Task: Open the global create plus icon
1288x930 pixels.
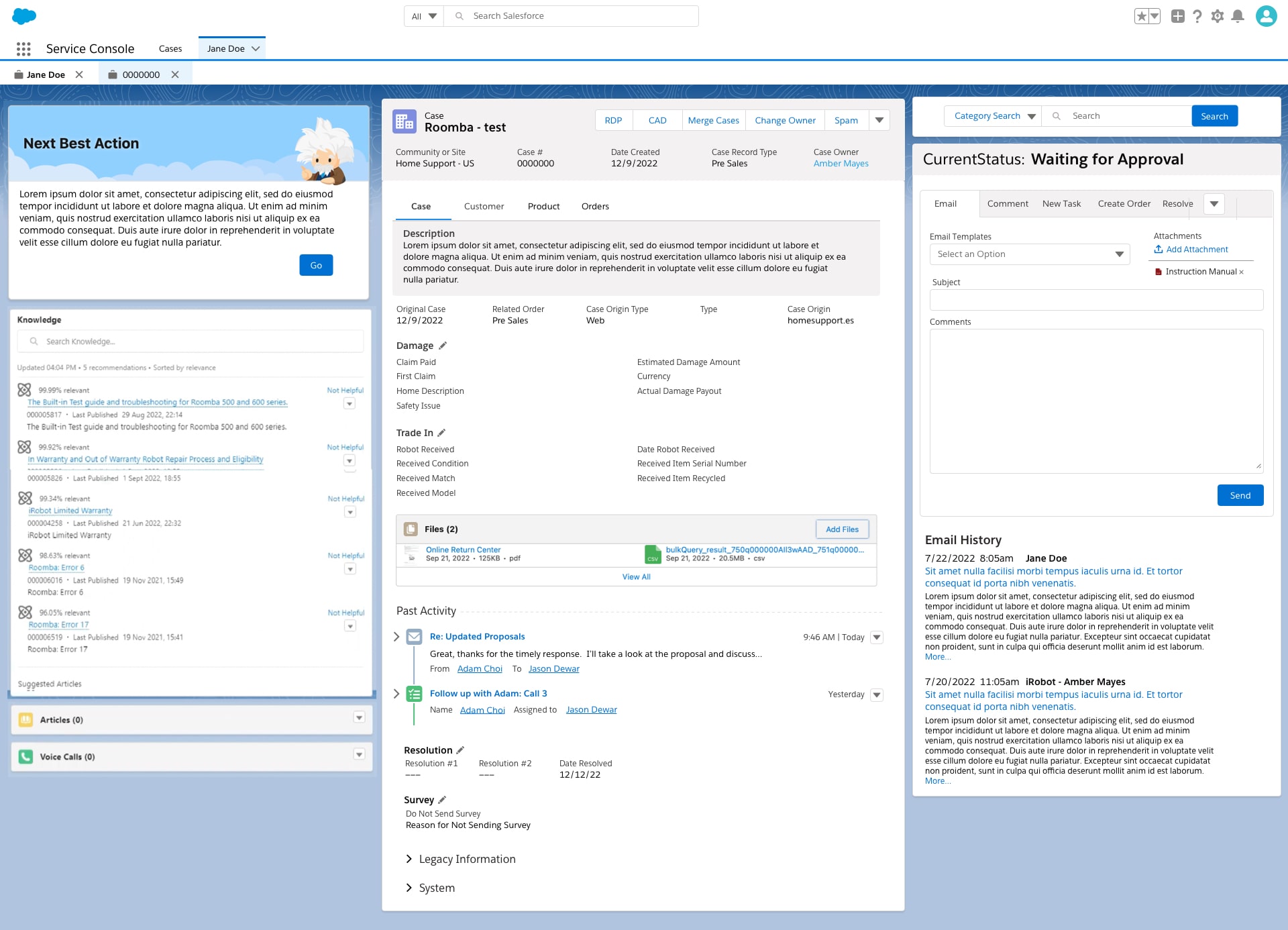Action: (x=1177, y=16)
